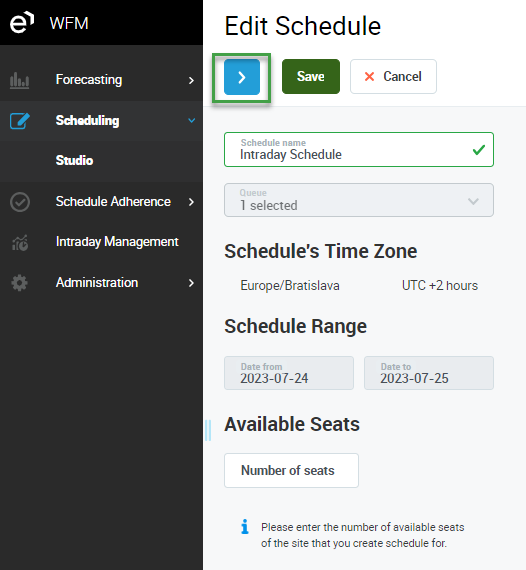Open Intraday Management menu item
The width and height of the screenshot is (526, 570).
tap(117, 242)
